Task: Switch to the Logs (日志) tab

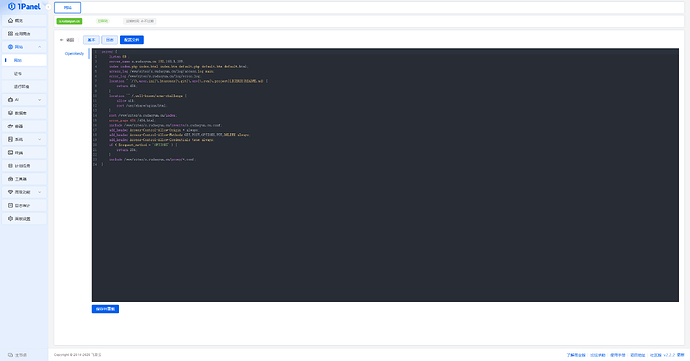Action: (110, 40)
